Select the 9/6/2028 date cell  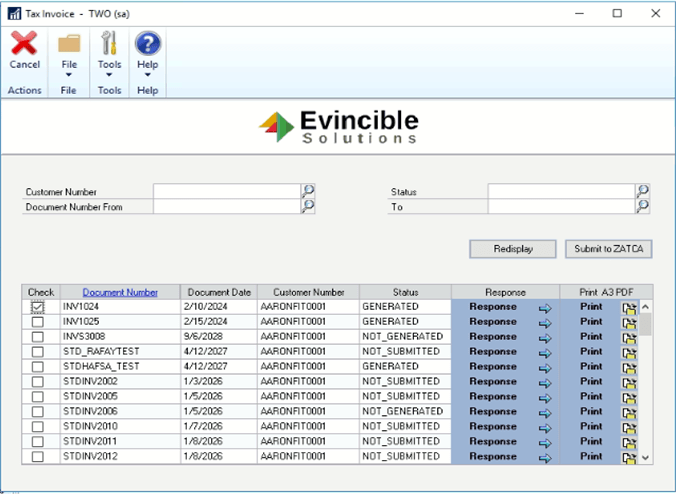219,337
